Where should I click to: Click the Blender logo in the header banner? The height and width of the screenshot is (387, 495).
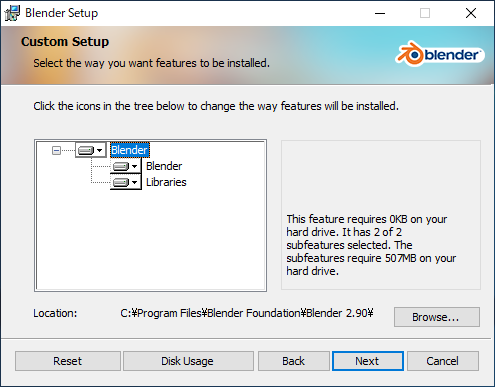click(440, 54)
